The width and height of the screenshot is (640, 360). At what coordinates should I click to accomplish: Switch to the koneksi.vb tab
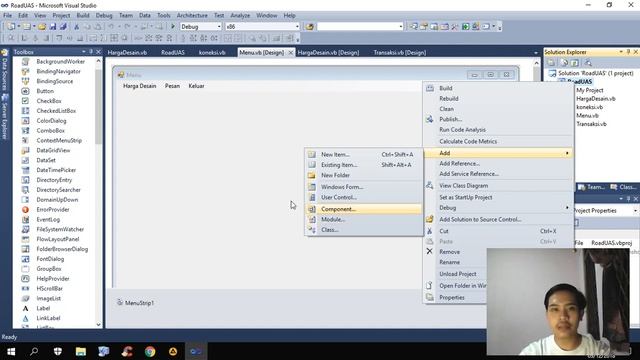[x=212, y=53]
